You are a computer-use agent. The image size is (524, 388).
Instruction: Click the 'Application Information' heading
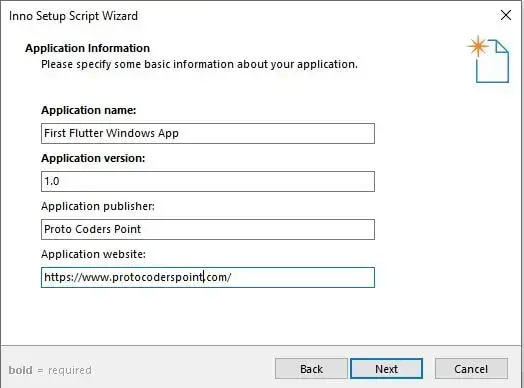[x=88, y=48]
